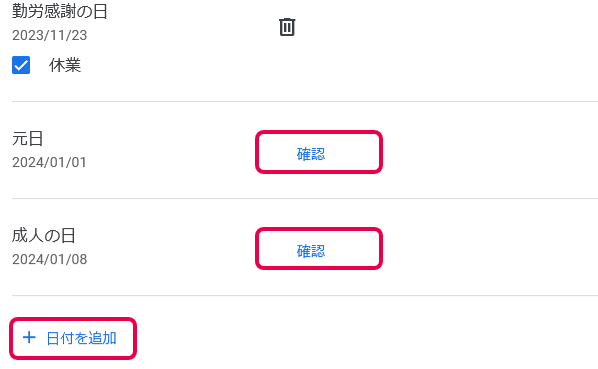Uncheck the 休業 checkbox
Image resolution: width=598 pixels, height=369 pixels.
21,65
